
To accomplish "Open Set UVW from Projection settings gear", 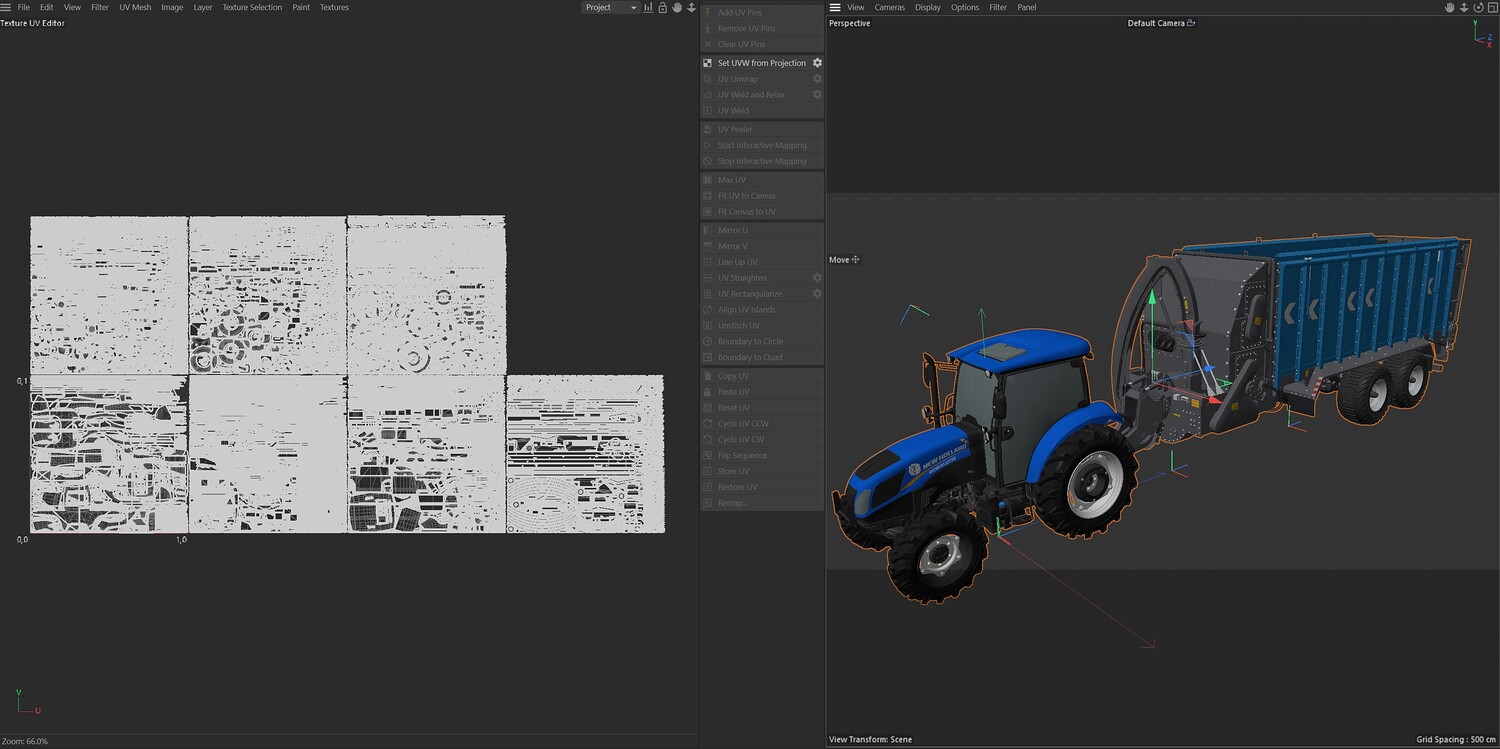I will 817,63.
